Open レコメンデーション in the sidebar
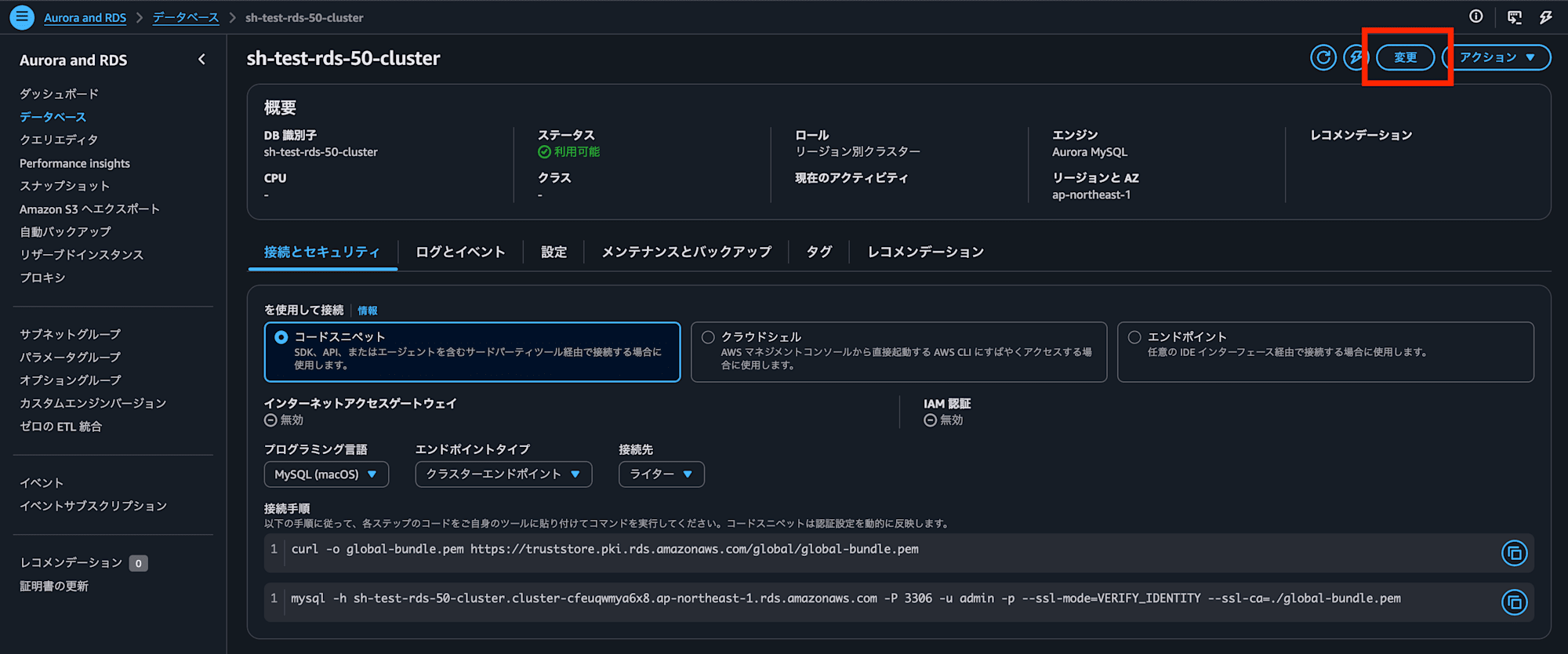1568x654 pixels. tap(71, 563)
